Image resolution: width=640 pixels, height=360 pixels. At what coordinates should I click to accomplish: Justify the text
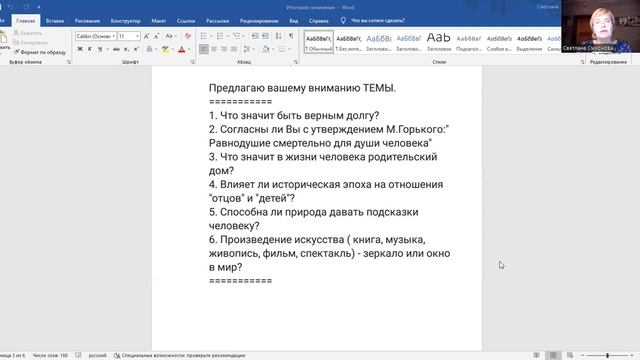click(x=233, y=49)
